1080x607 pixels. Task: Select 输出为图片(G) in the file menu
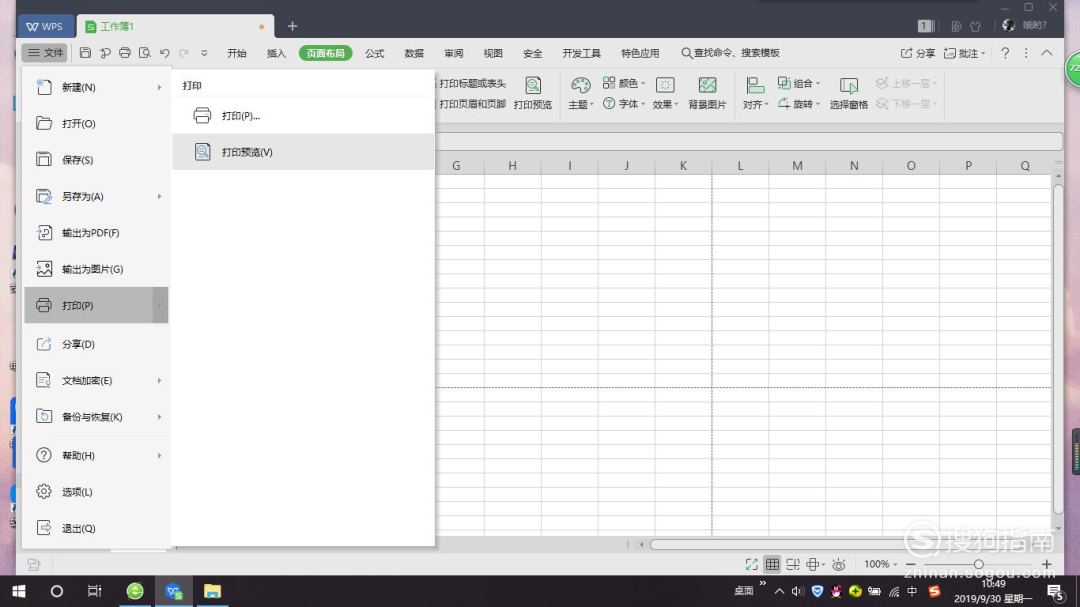pos(96,269)
